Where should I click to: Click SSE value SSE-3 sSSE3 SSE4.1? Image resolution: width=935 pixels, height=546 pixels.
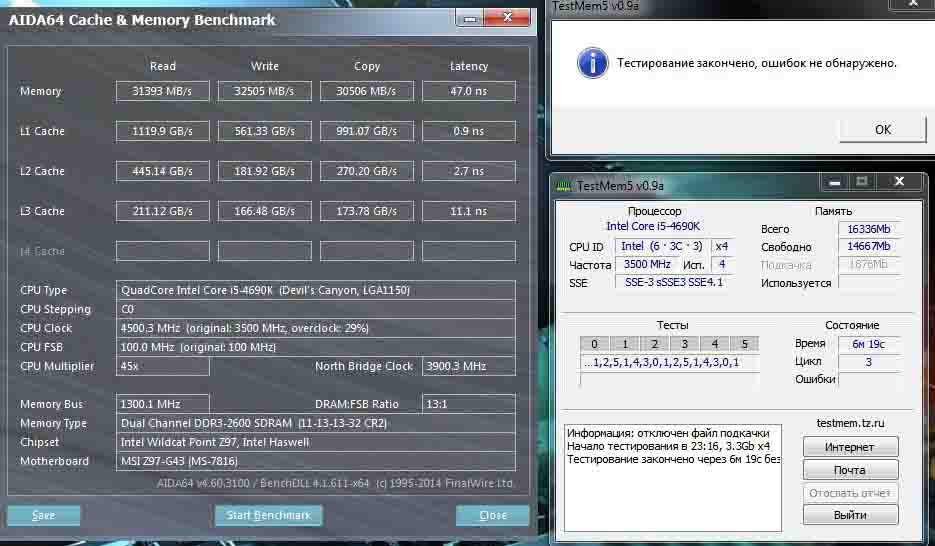click(674, 282)
